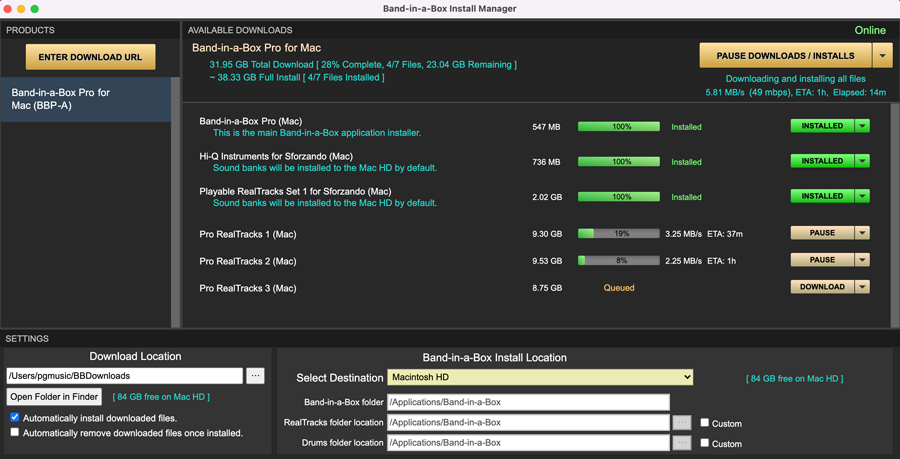Enable Automatically remove downloaded files once installed
Image resolution: width=900 pixels, height=459 pixels.
[x=15, y=432]
